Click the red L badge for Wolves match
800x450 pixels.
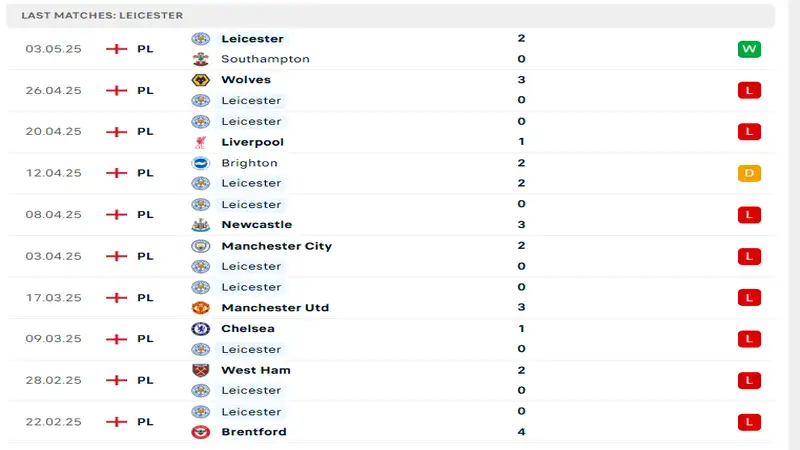click(749, 90)
